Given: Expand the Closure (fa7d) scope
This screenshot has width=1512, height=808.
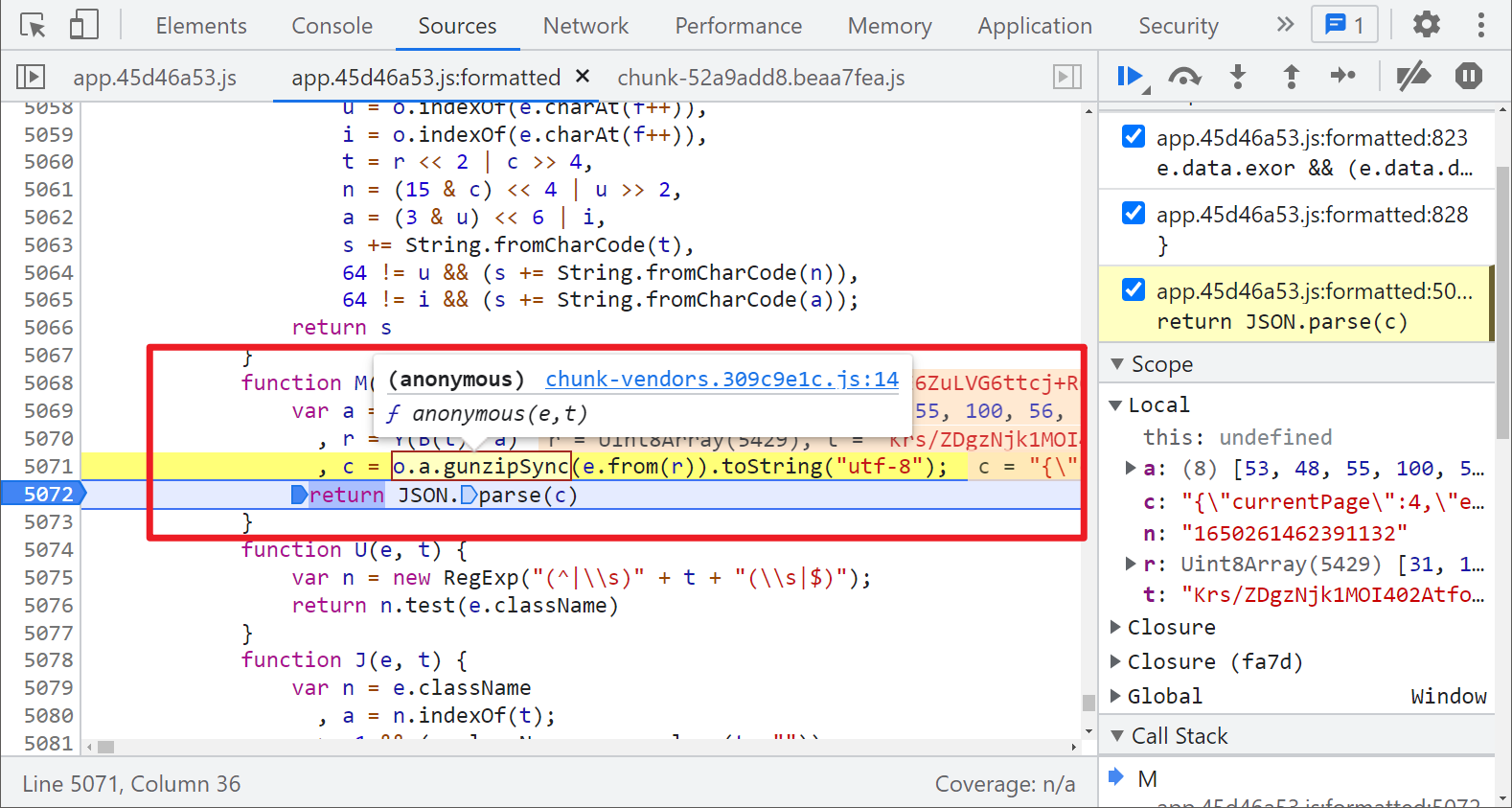Looking at the screenshot, I should [x=1115, y=661].
